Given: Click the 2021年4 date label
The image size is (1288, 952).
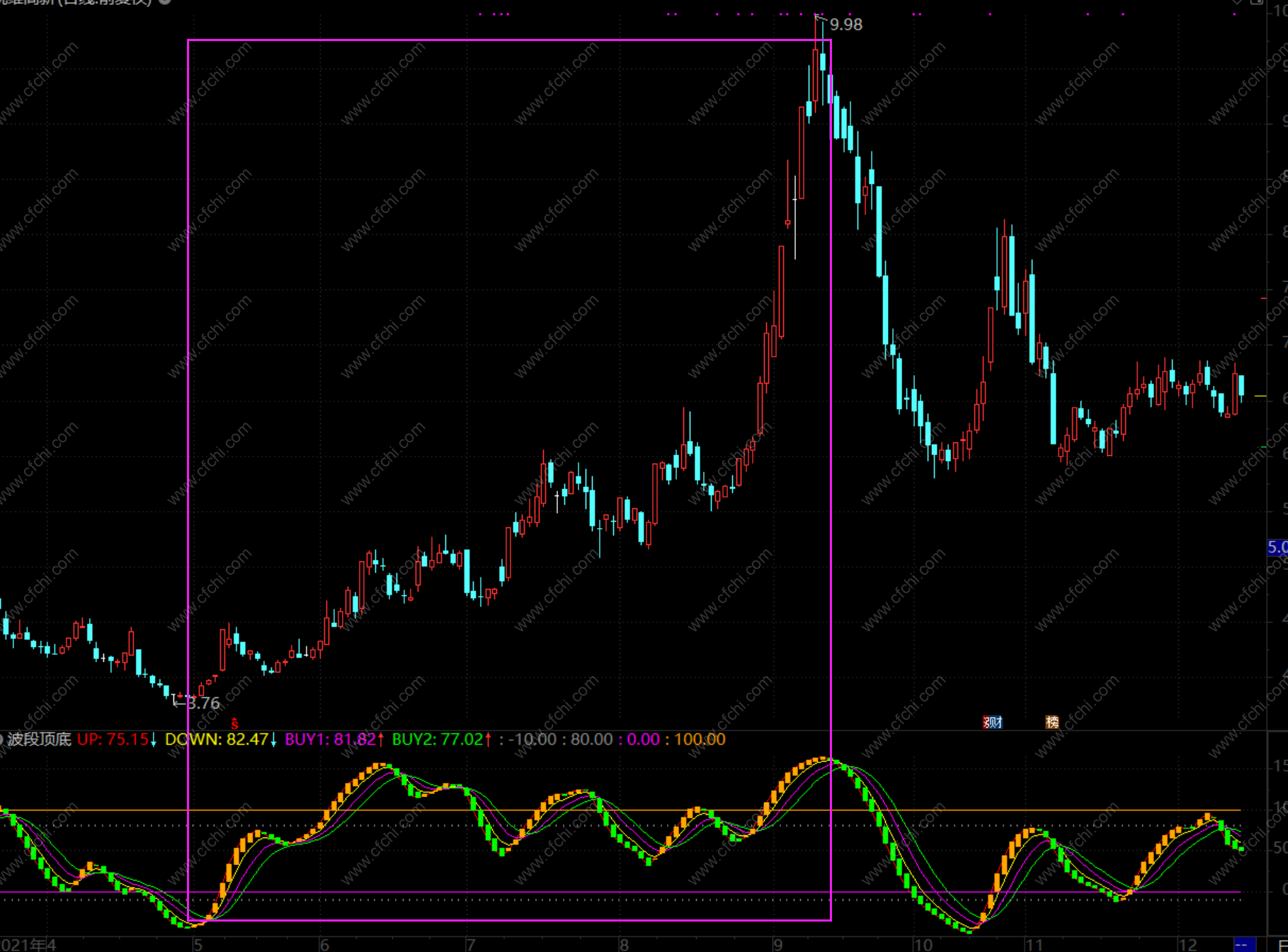Looking at the screenshot, I should click(28, 945).
